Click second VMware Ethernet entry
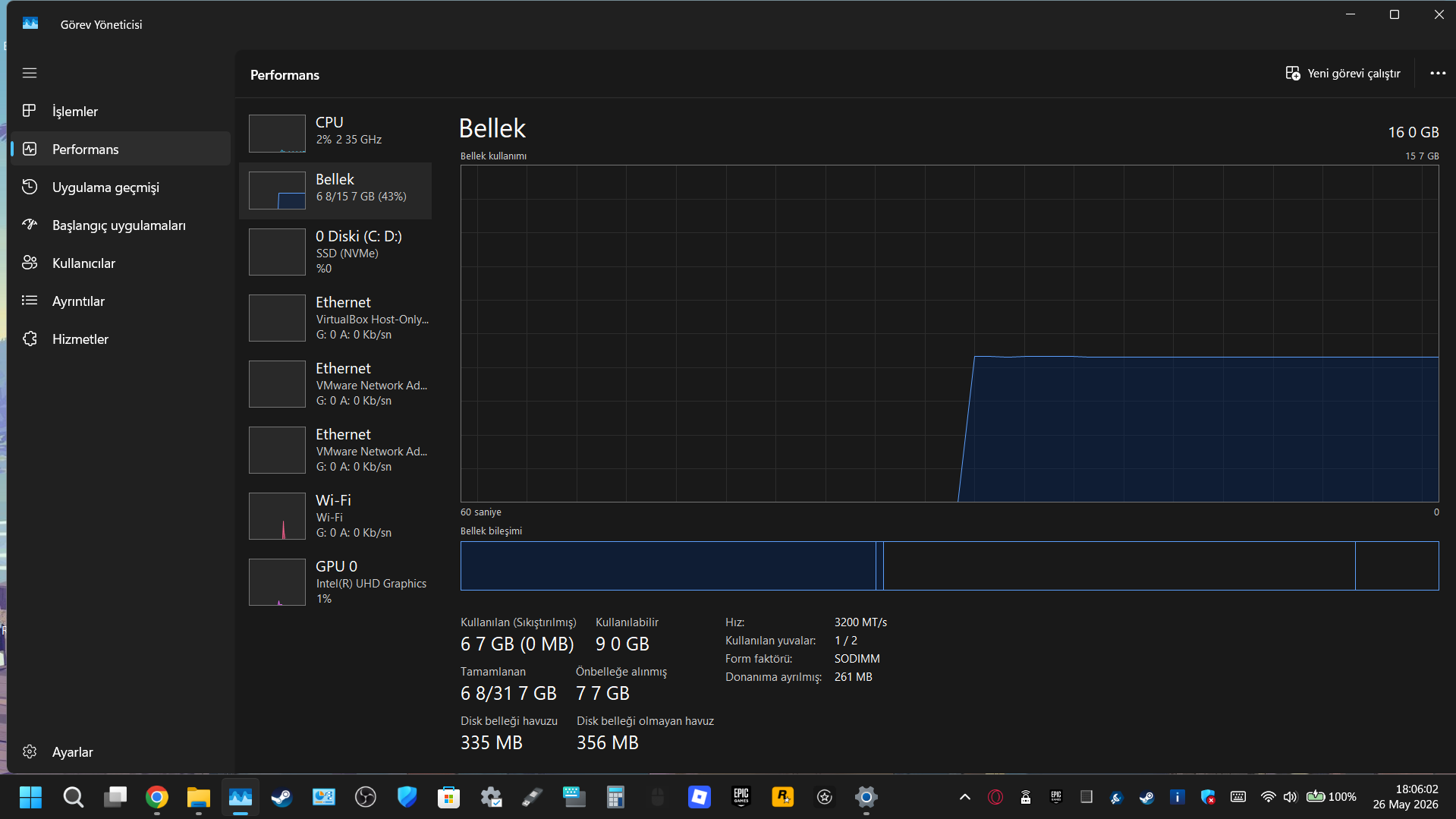The image size is (1456, 819). (335, 449)
